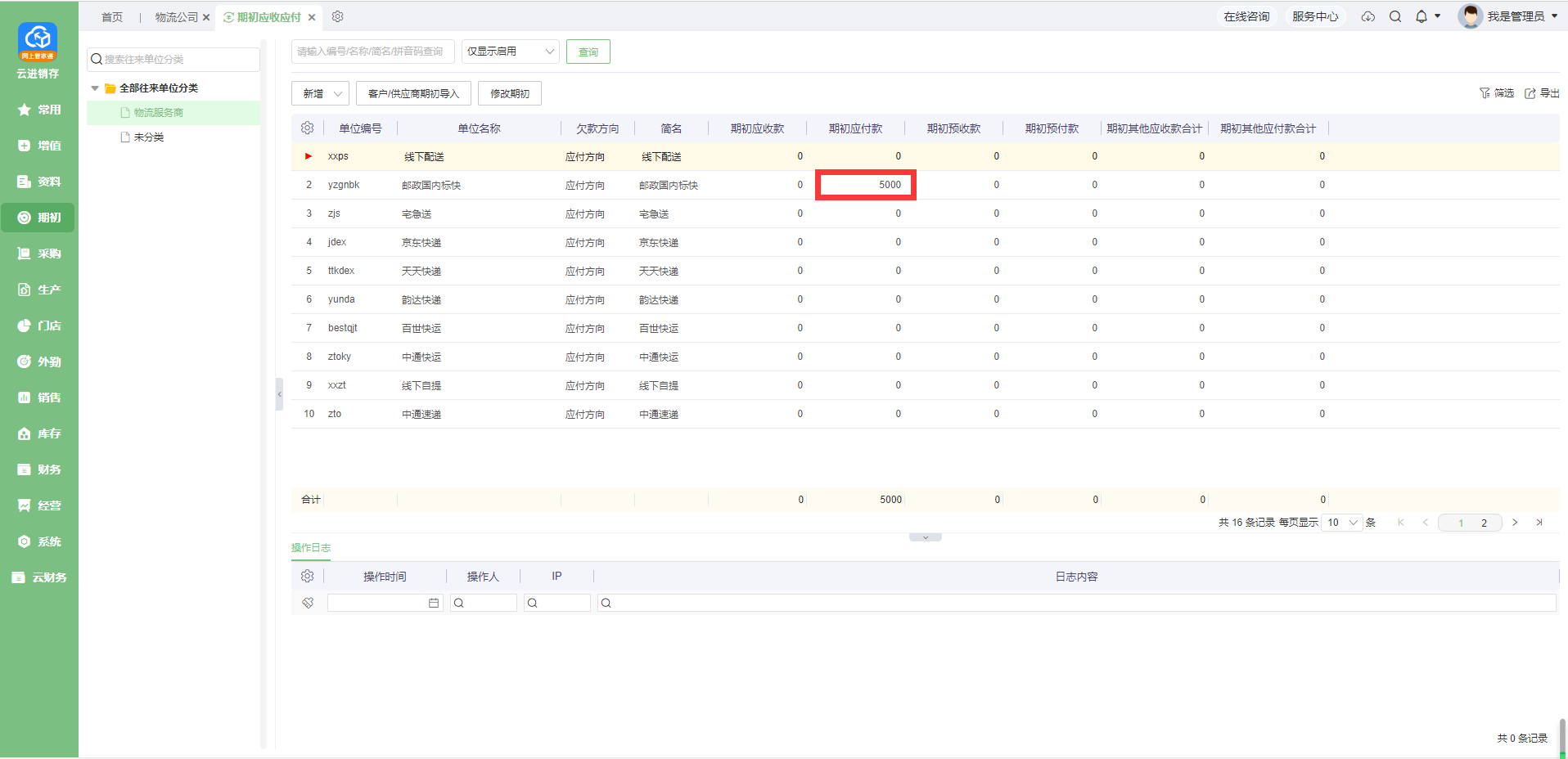Sort by 单位名称 column header
1568x759 pixels.
(479, 128)
